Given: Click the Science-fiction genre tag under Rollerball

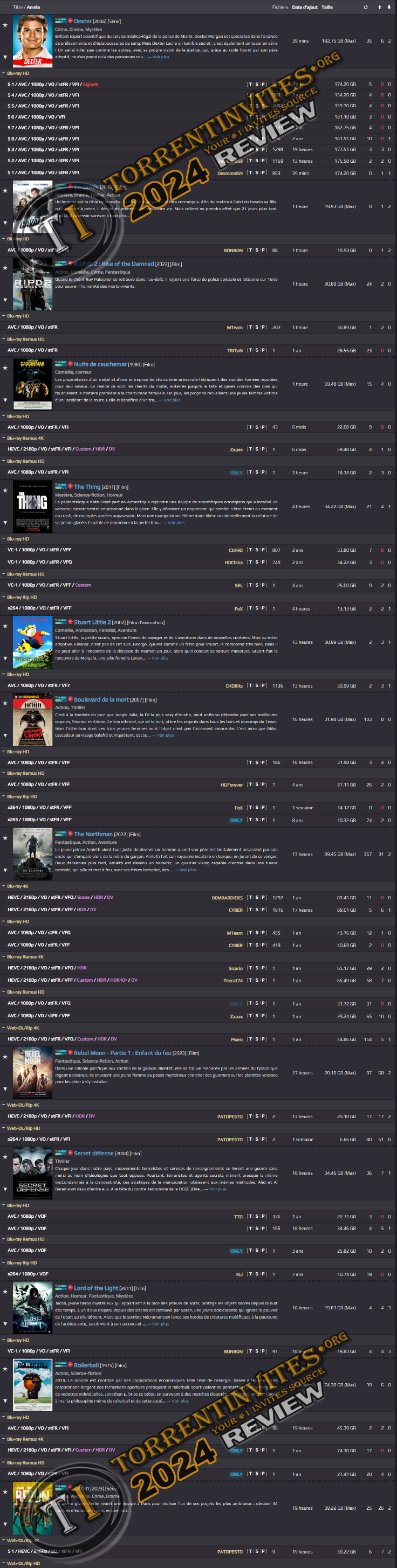Looking at the screenshot, I should tap(86, 1373).
